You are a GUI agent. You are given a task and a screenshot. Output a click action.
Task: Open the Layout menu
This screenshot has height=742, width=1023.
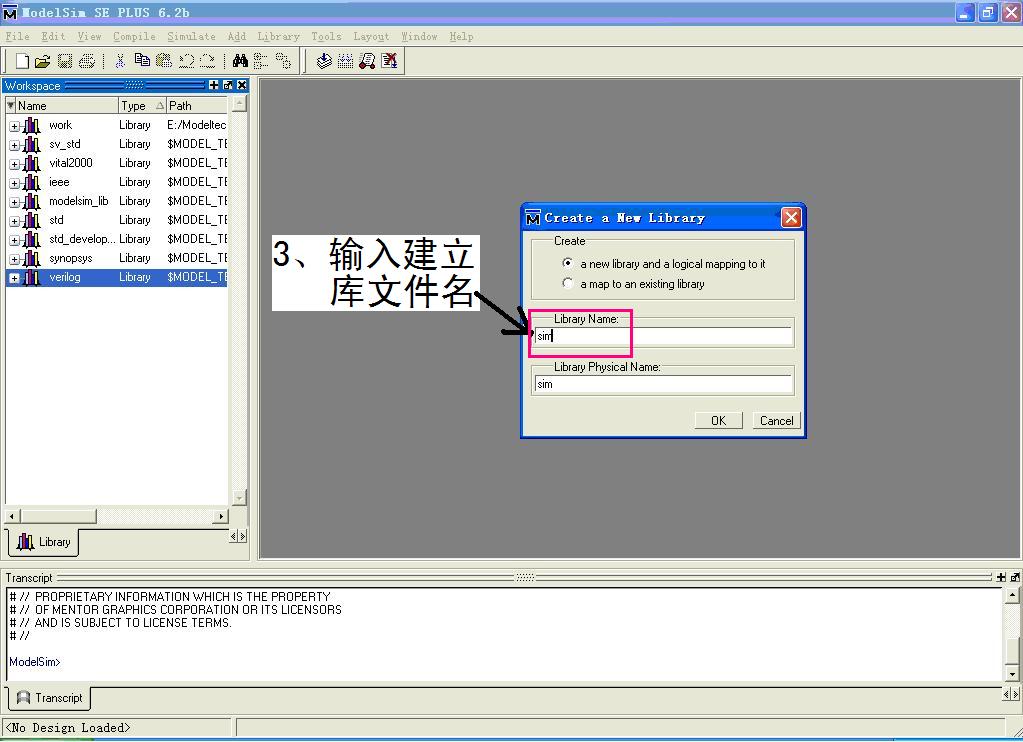click(371, 37)
